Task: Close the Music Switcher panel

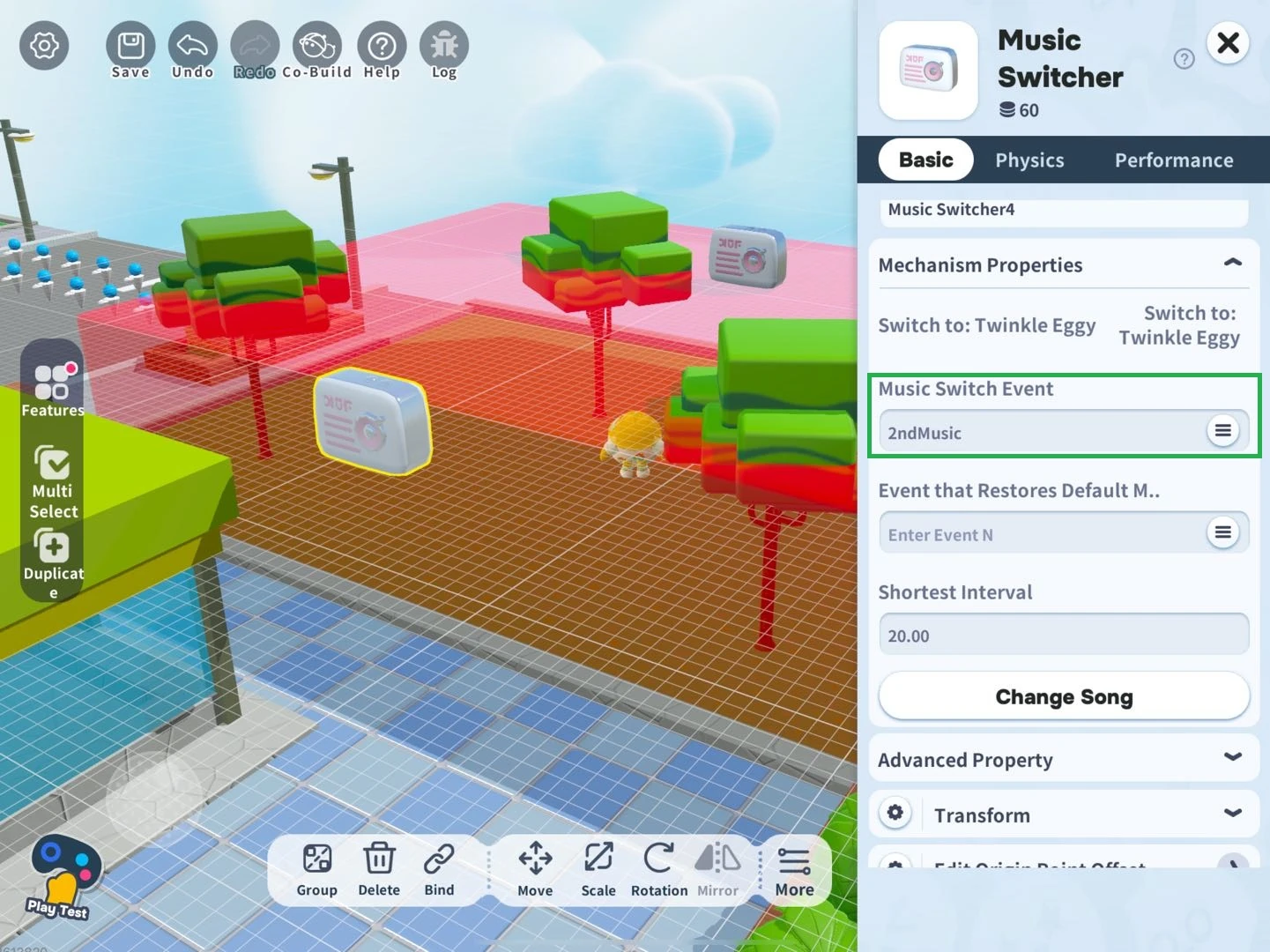Action: tap(1228, 42)
